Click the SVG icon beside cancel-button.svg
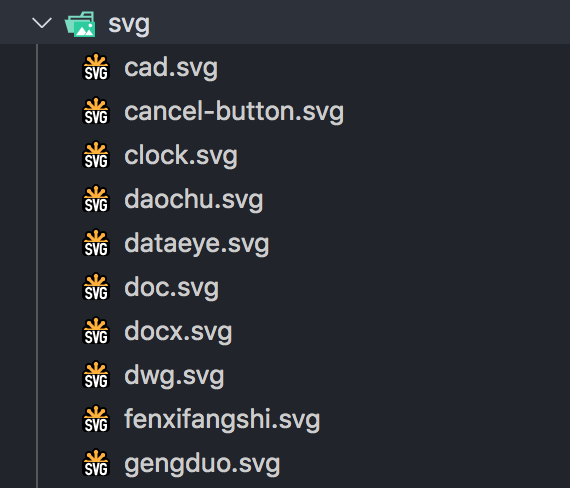 (x=96, y=111)
